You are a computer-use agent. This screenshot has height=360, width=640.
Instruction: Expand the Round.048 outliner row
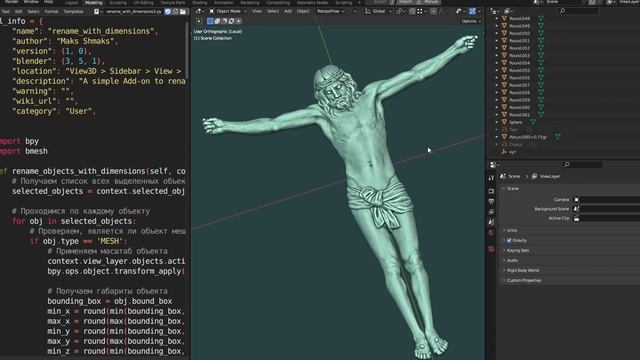click(x=497, y=18)
